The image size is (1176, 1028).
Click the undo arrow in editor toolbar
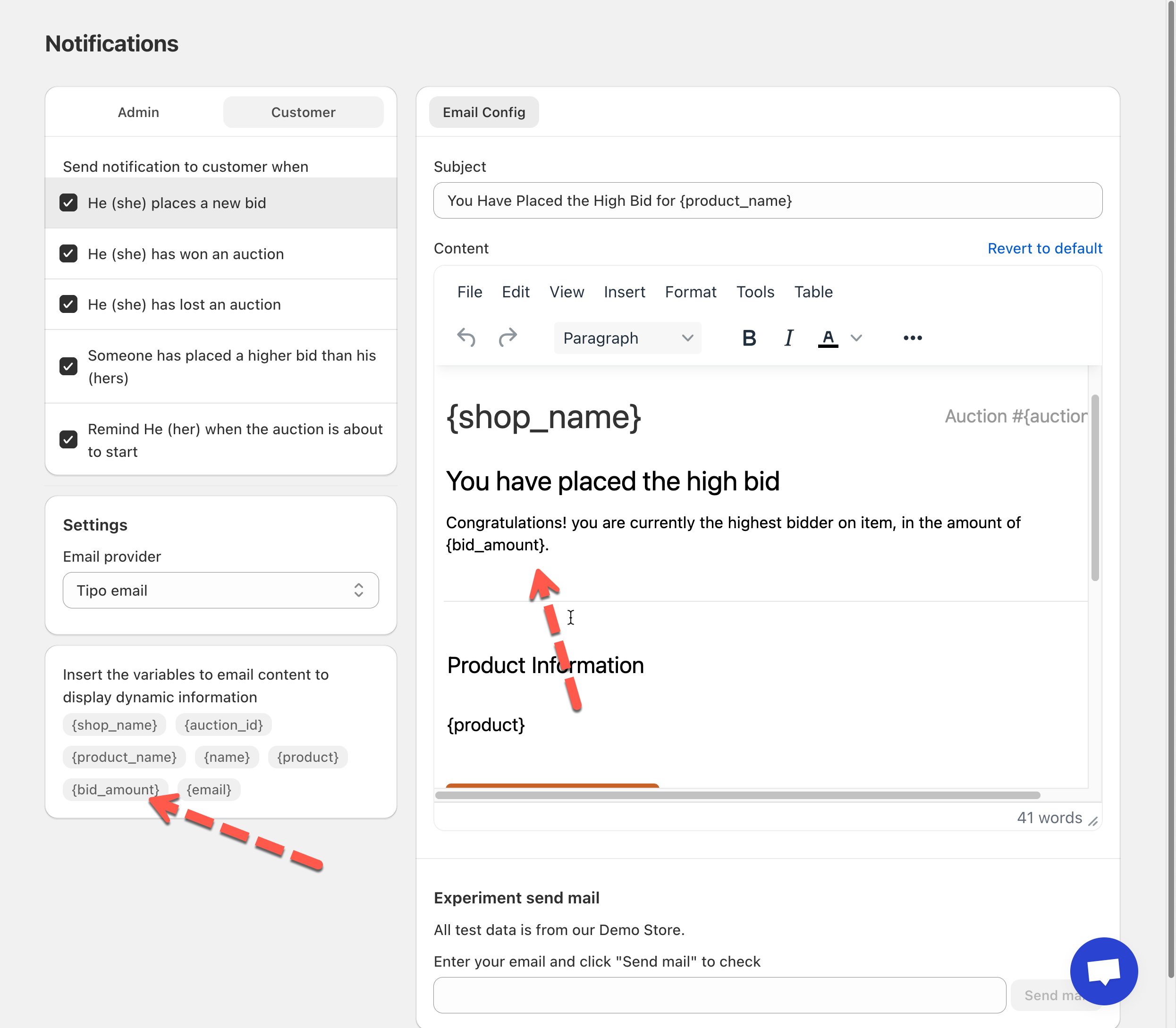pyautogui.click(x=466, y=338)
